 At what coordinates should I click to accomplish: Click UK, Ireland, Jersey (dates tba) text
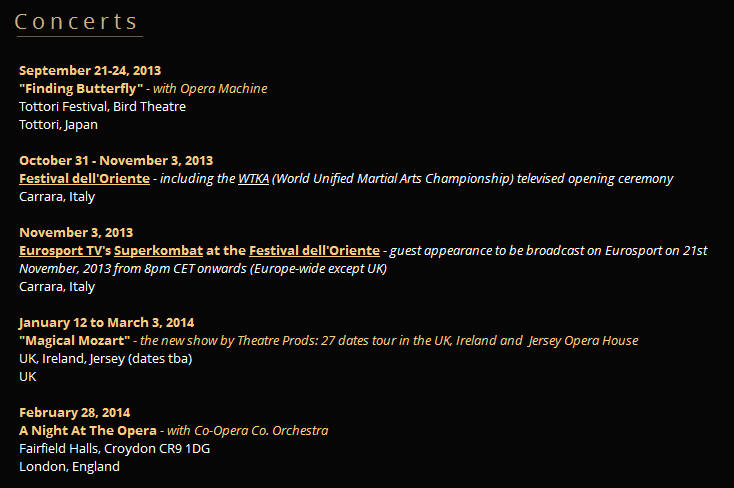(106, 359)
